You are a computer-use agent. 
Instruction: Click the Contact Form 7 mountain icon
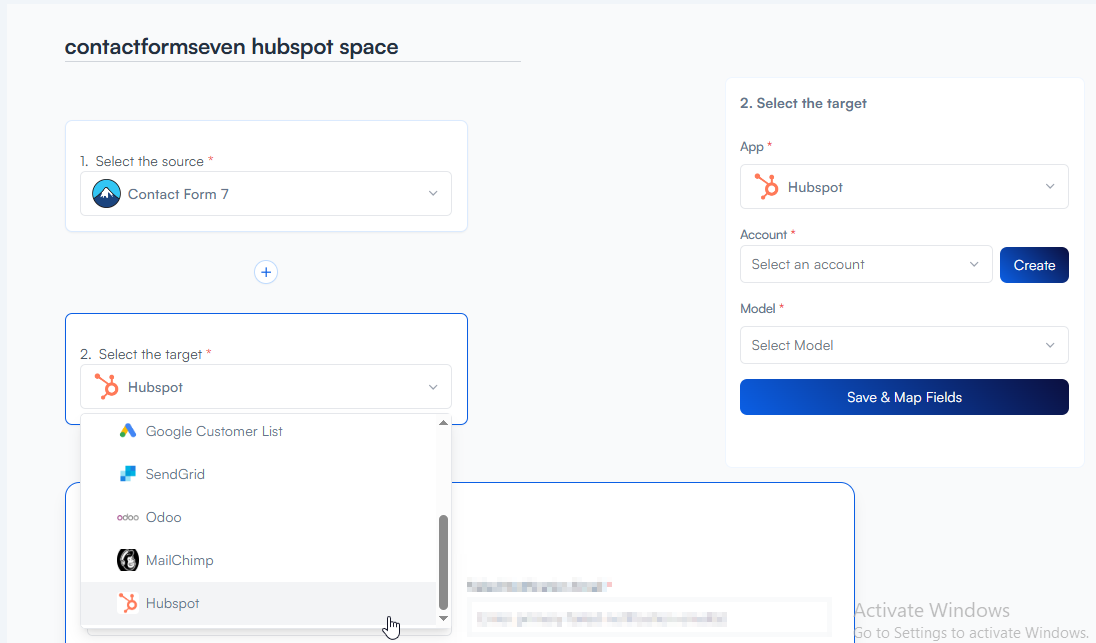click(x=106, y=194)
